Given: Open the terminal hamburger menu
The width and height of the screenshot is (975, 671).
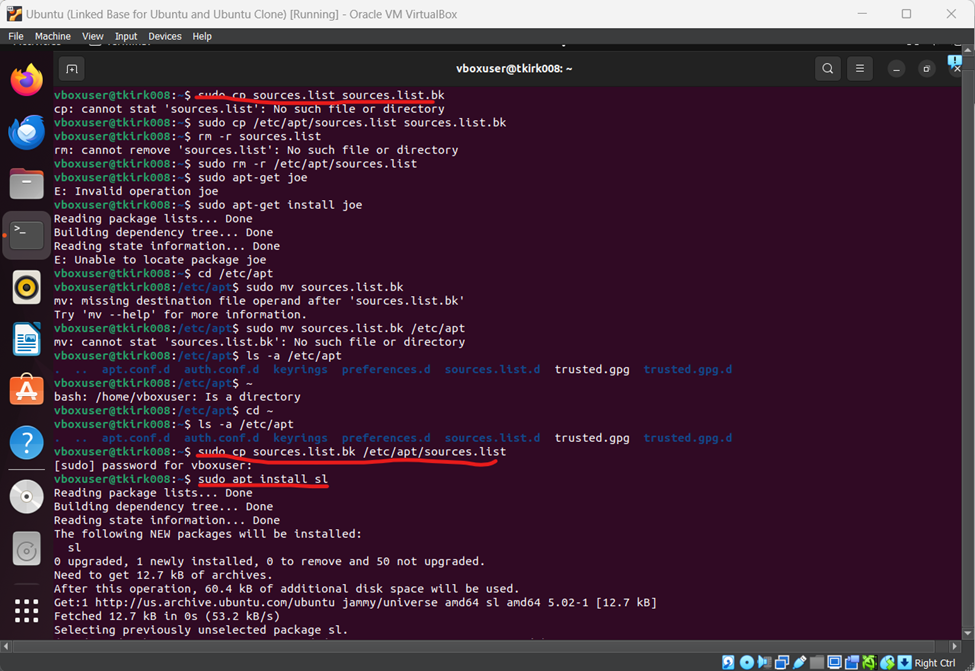Looking at the screenshot, I should pyautogui.click(x=860, y=68).
